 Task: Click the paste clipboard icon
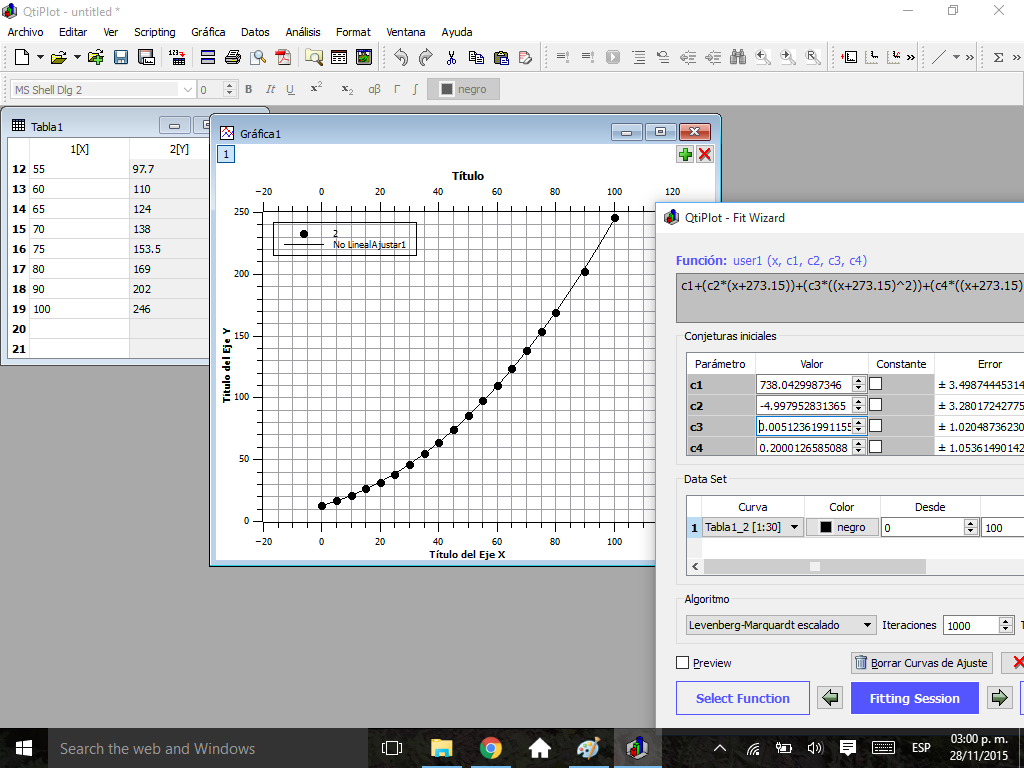coord(501,57)
